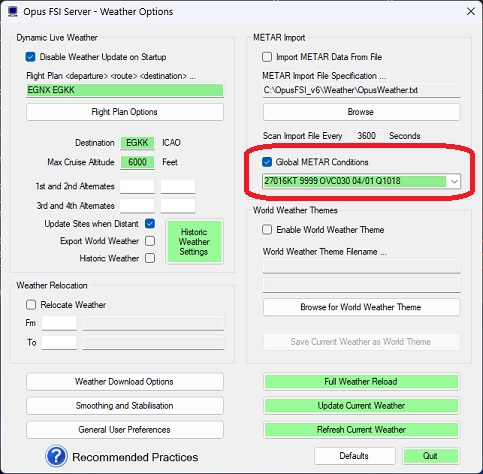Click the second World Weather Theme field
This screenshot has width=483, height=474.
361,286
